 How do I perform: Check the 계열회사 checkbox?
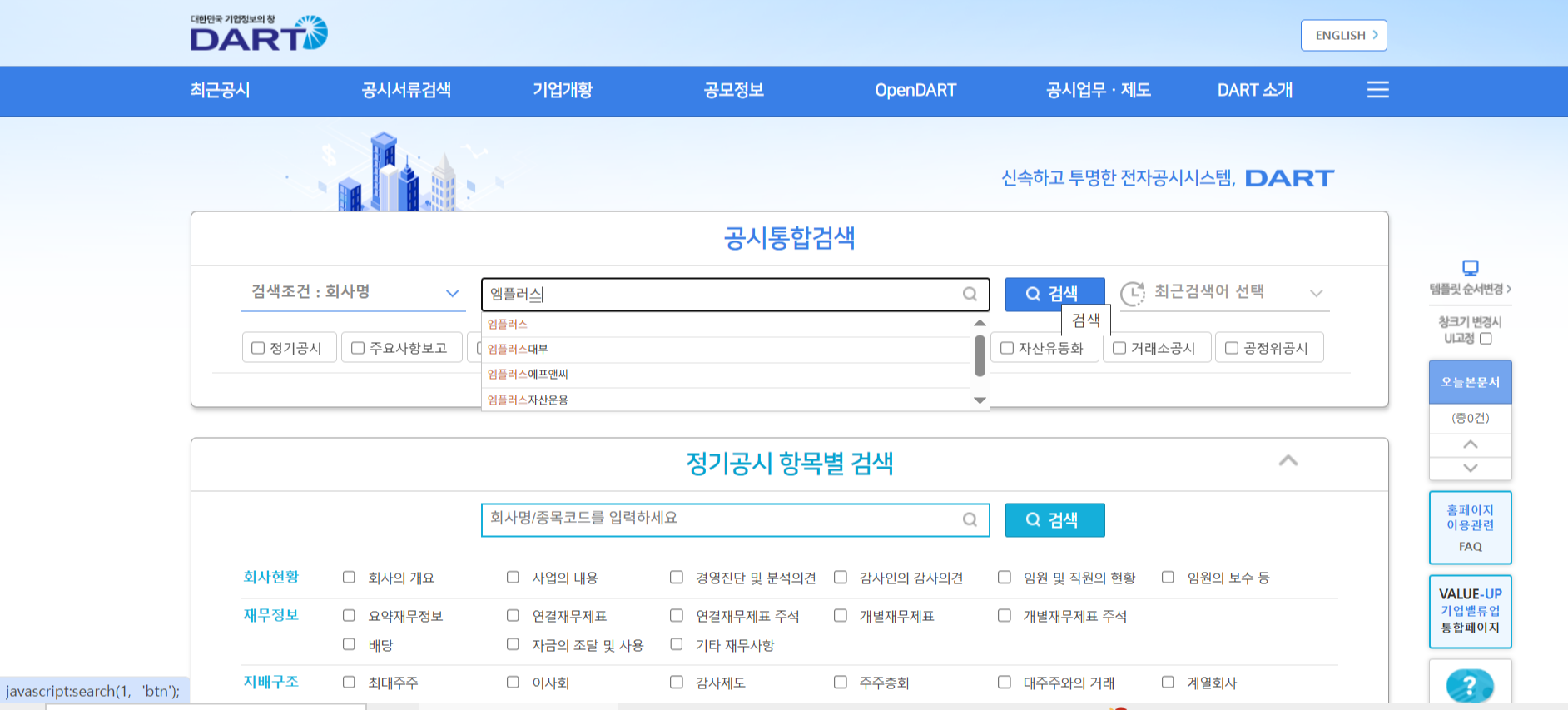click(x=1168, y=682)
